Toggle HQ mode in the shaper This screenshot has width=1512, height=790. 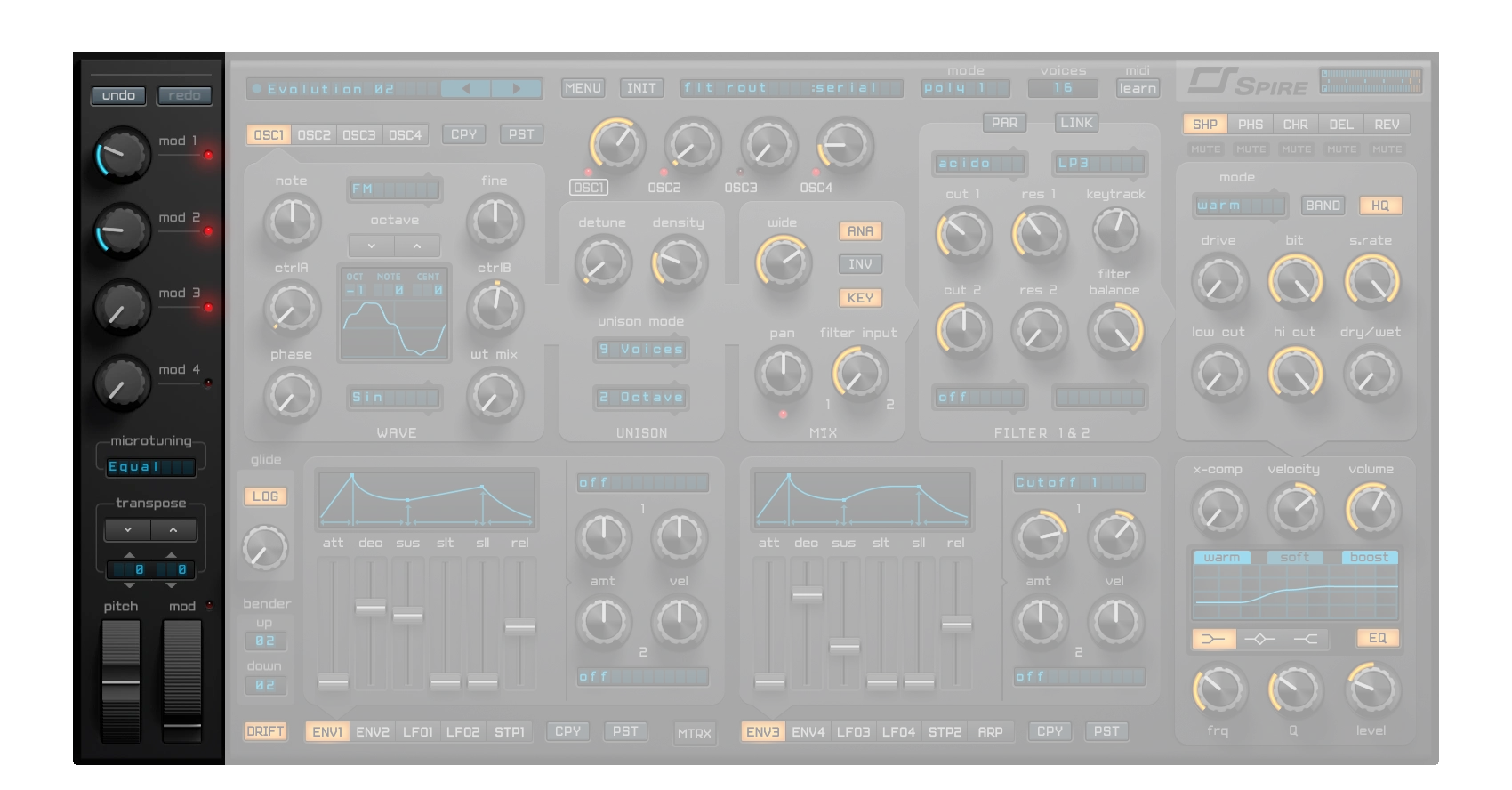point(1379,206)
